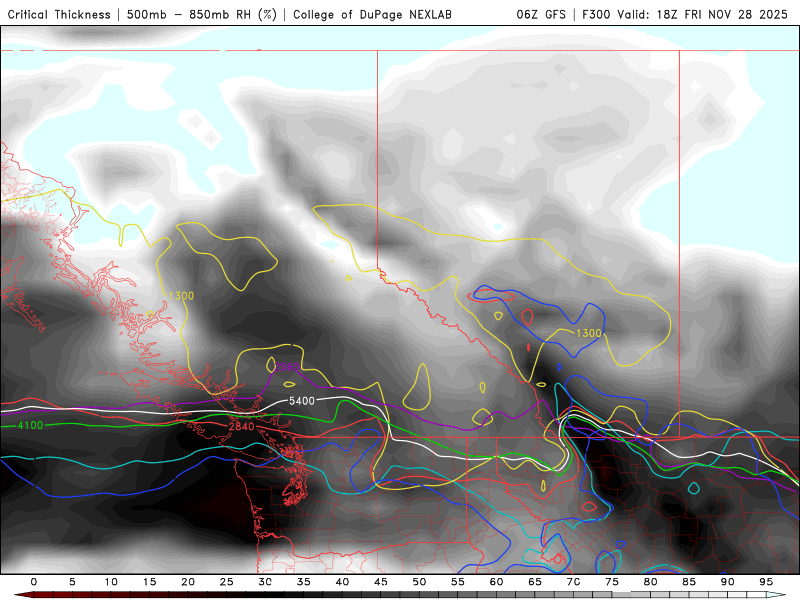
Task: Select the 15 value on the colorbar scale
Action: pyautogui.click(x=149, y=582)
